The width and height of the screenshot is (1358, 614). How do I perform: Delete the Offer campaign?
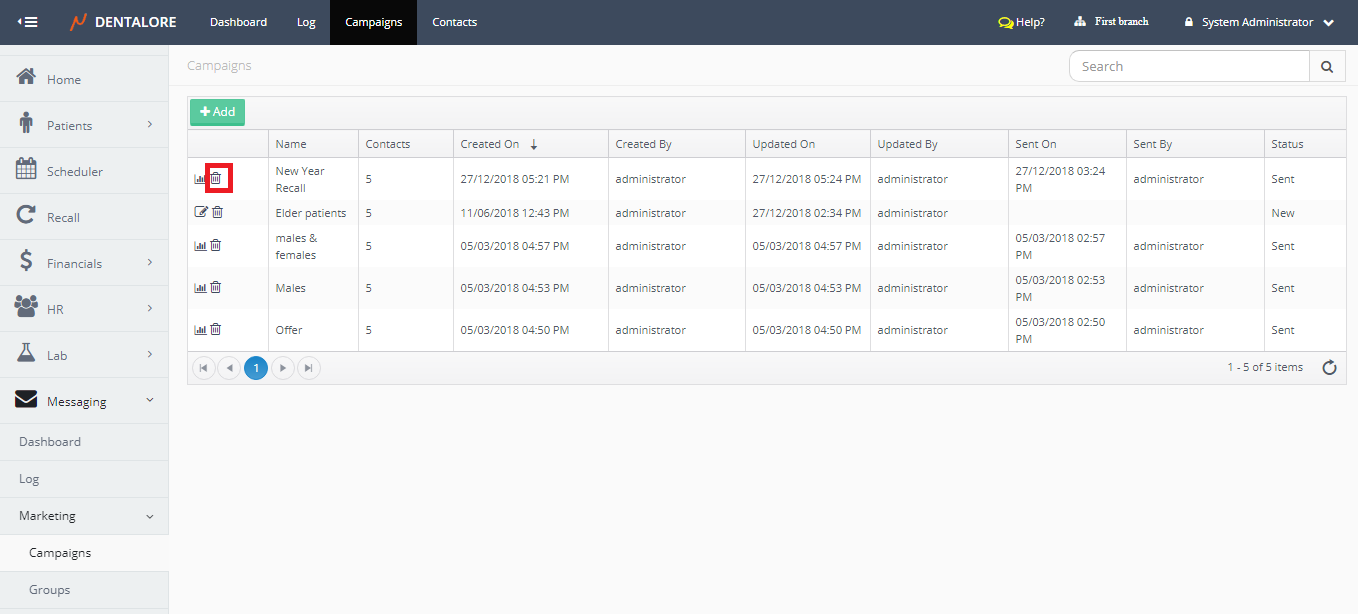(x=216, y=330)
